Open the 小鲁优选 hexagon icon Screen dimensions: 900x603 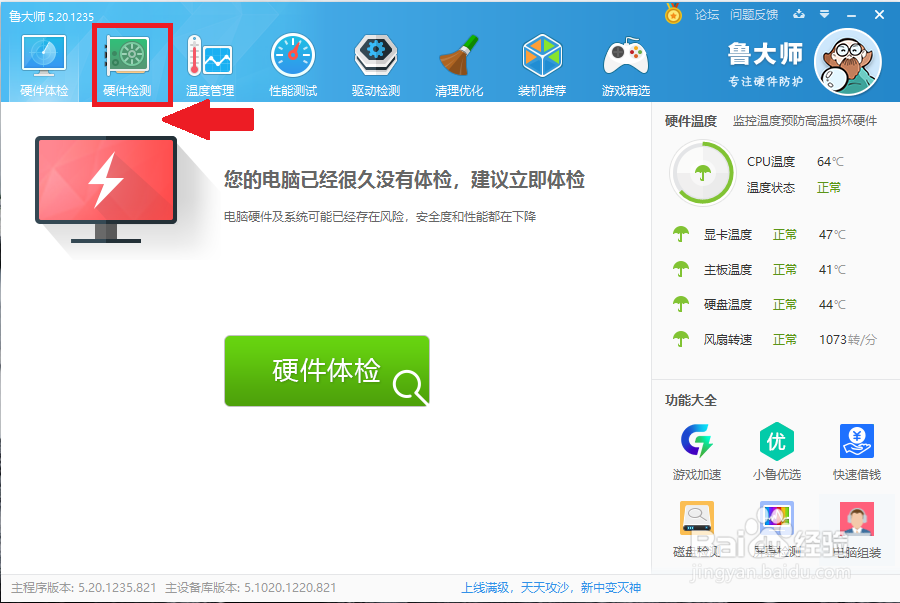[777, 441]
